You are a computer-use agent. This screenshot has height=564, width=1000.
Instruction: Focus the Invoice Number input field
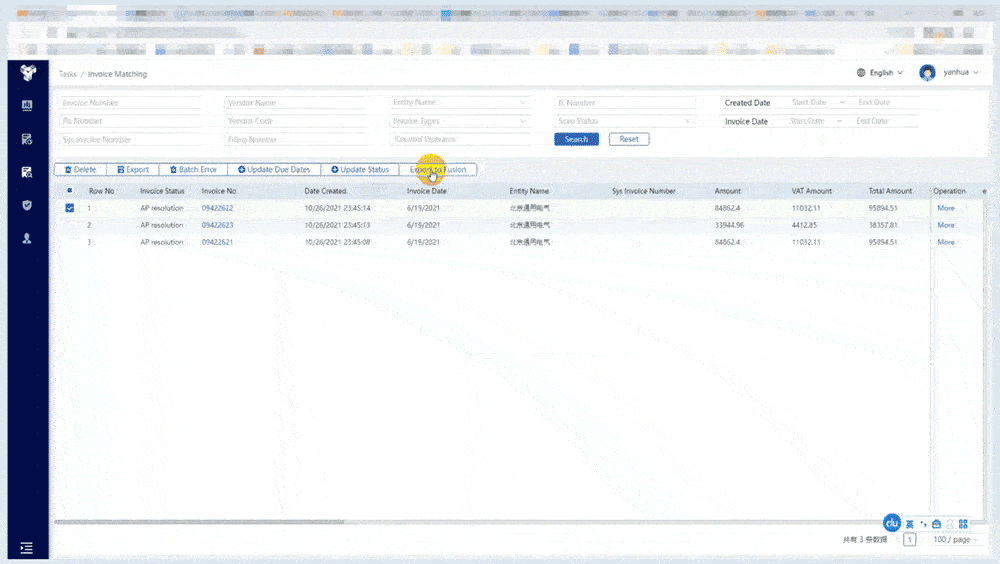click(x=130, y=102)
